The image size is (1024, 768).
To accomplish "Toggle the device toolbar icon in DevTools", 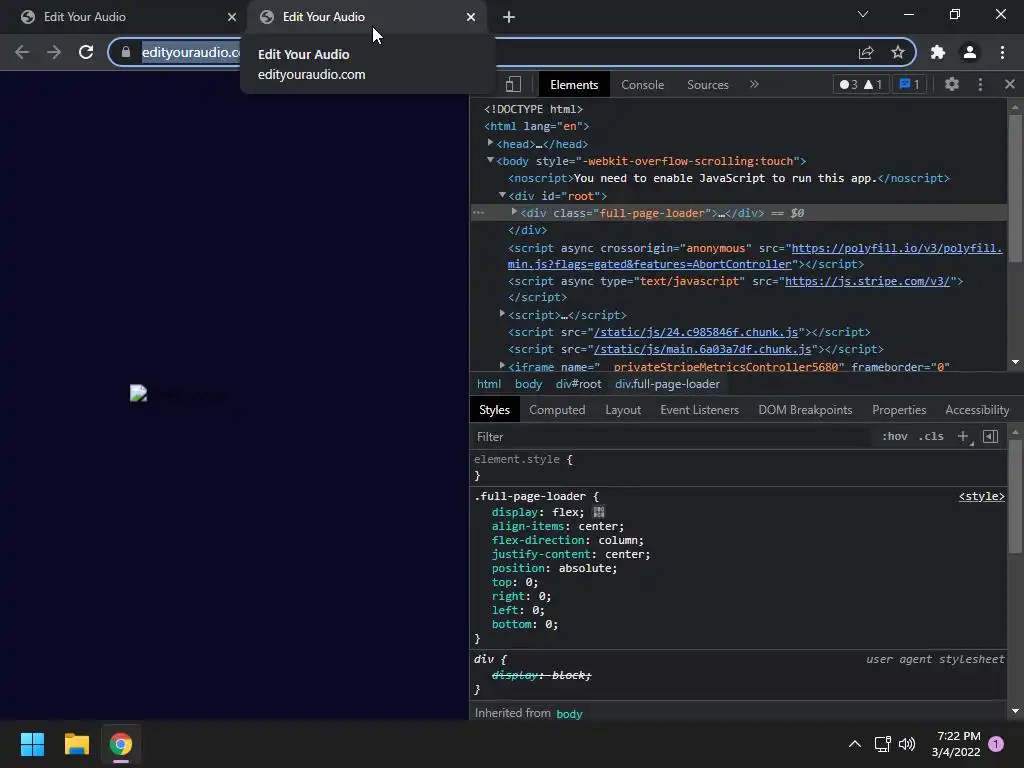I will (x=513, y=84).
